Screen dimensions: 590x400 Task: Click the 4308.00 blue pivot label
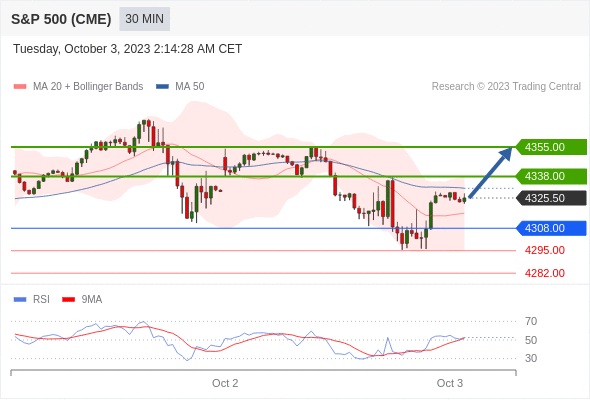[551, 228]
